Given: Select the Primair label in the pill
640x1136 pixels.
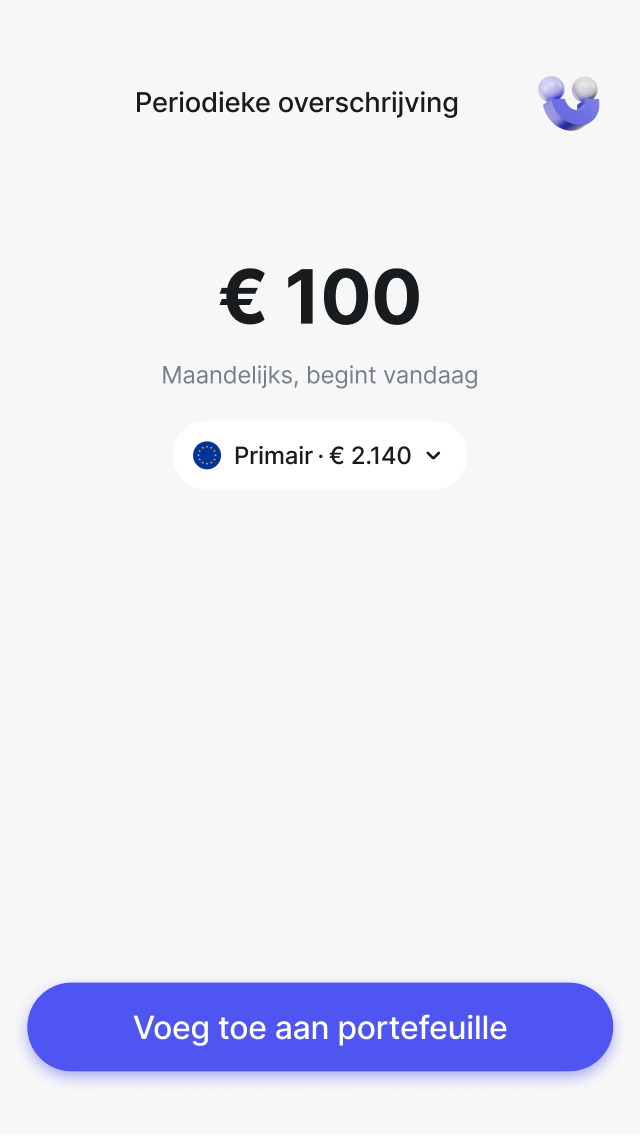Looking at the screenshot, I should click(x=271, y=455).
